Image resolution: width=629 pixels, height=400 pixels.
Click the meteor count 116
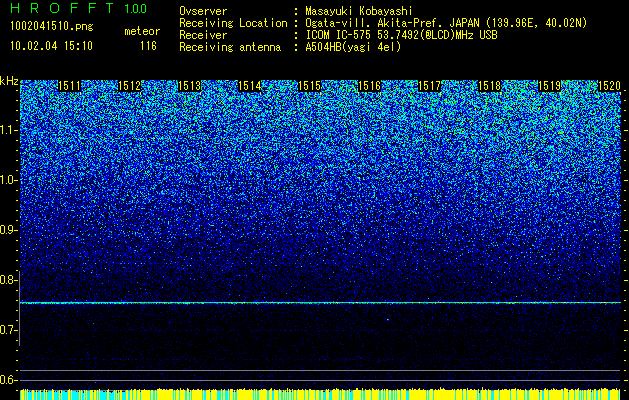coord(148,46)
